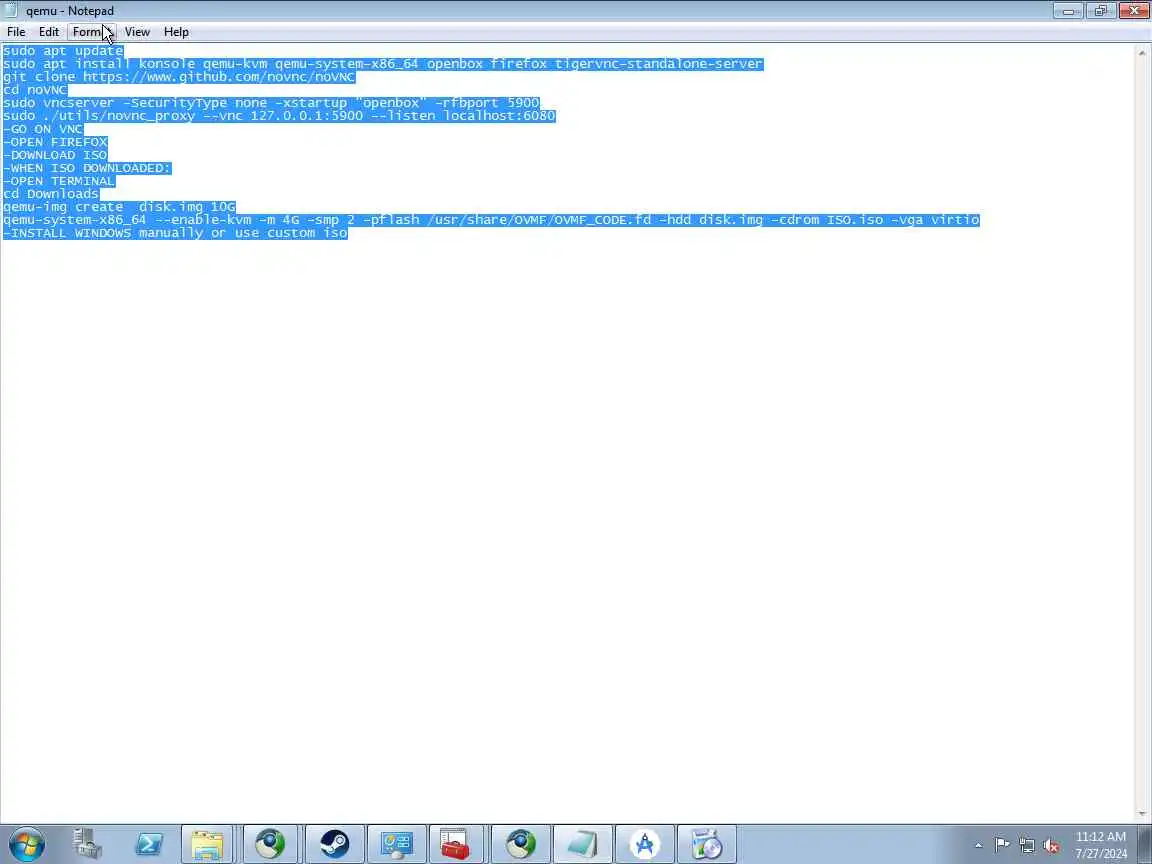Click the '-WHEN ISO DOWNLOADED:' line

(87, 168)
